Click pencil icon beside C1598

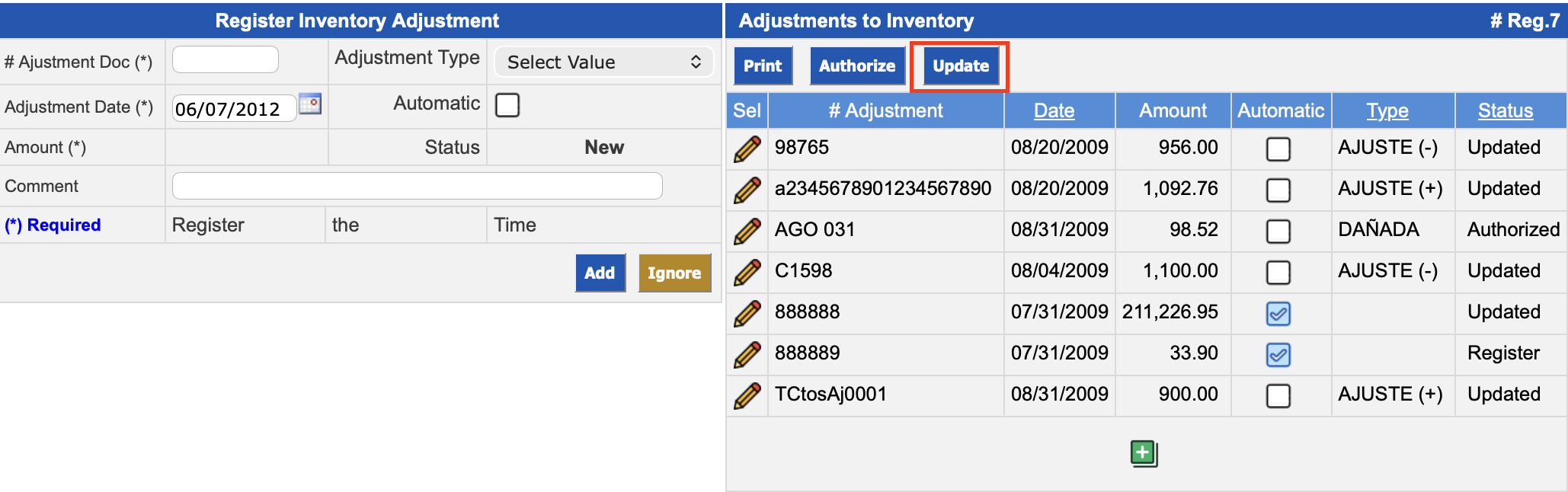[x=747, y=272]
